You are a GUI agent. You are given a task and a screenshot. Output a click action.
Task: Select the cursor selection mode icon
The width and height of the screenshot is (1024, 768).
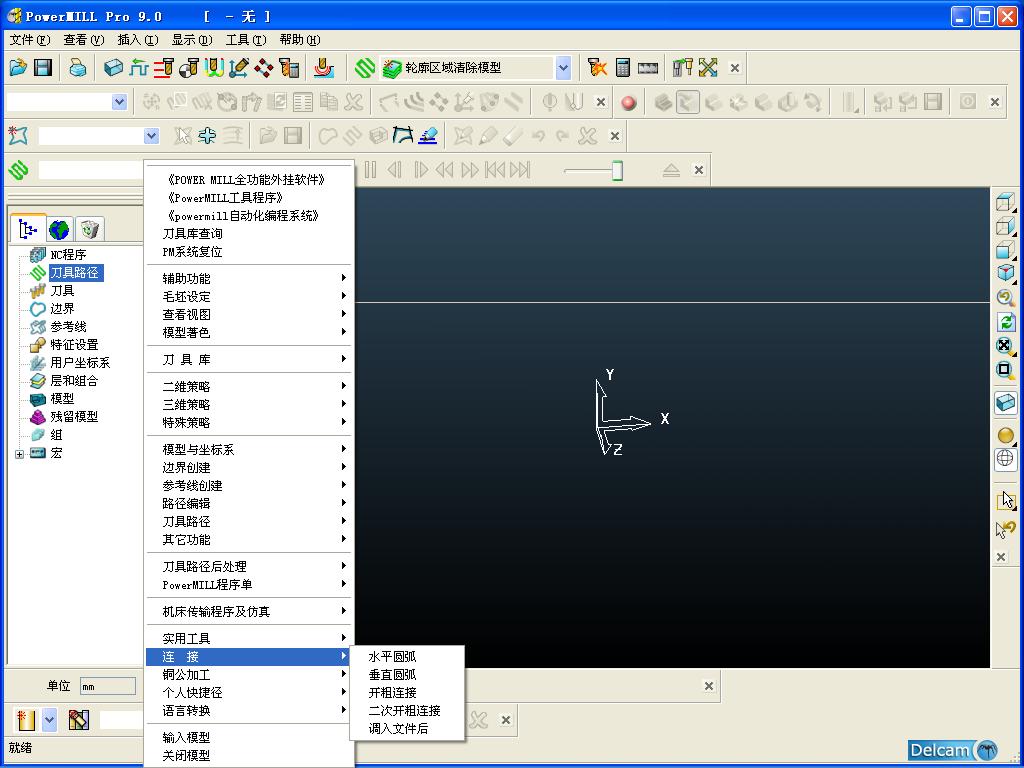tap(1006, 500)
